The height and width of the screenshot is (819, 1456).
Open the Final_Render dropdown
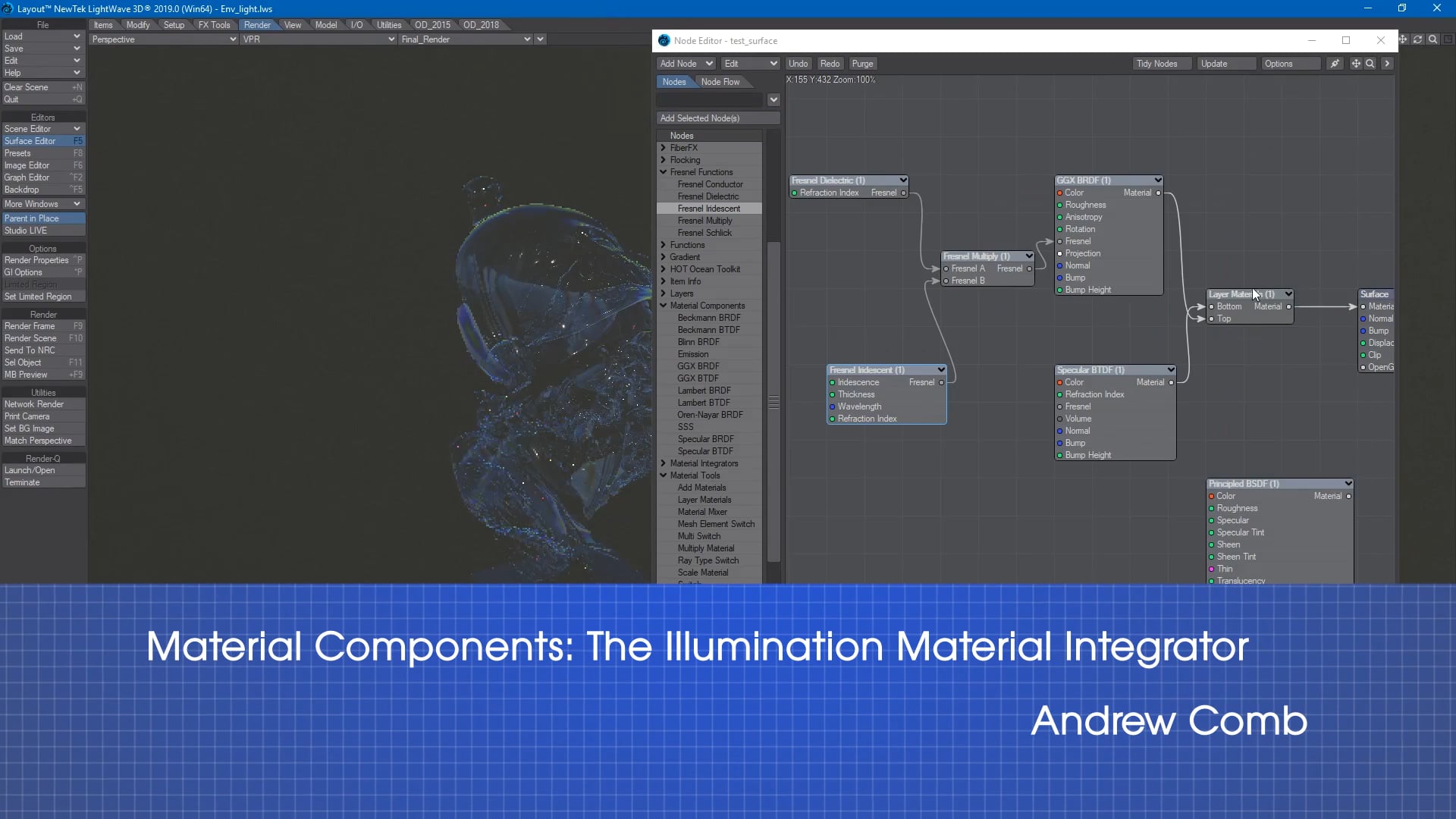click(466, 39)
